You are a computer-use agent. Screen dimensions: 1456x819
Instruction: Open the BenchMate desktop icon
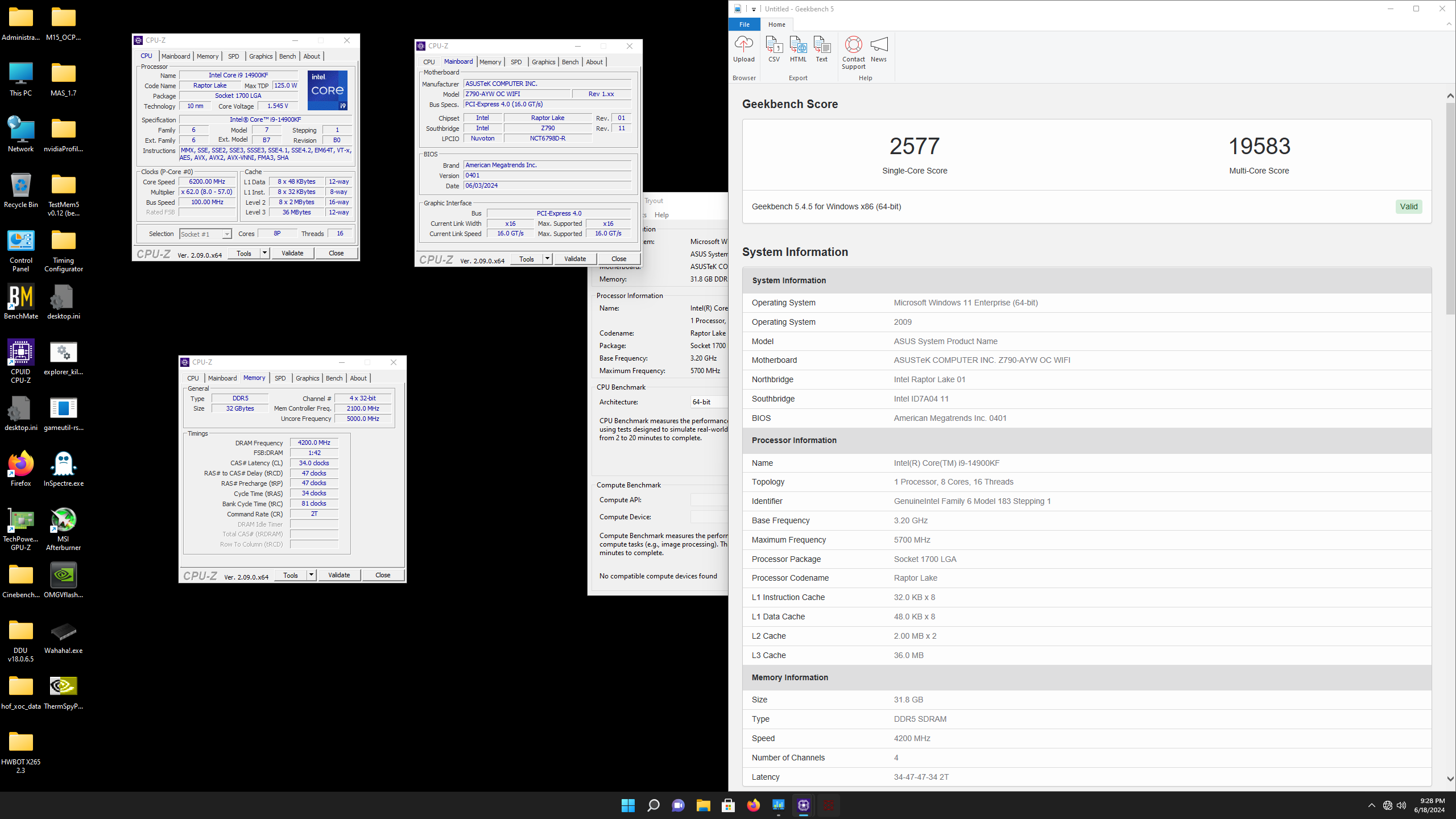coord(21,302)
